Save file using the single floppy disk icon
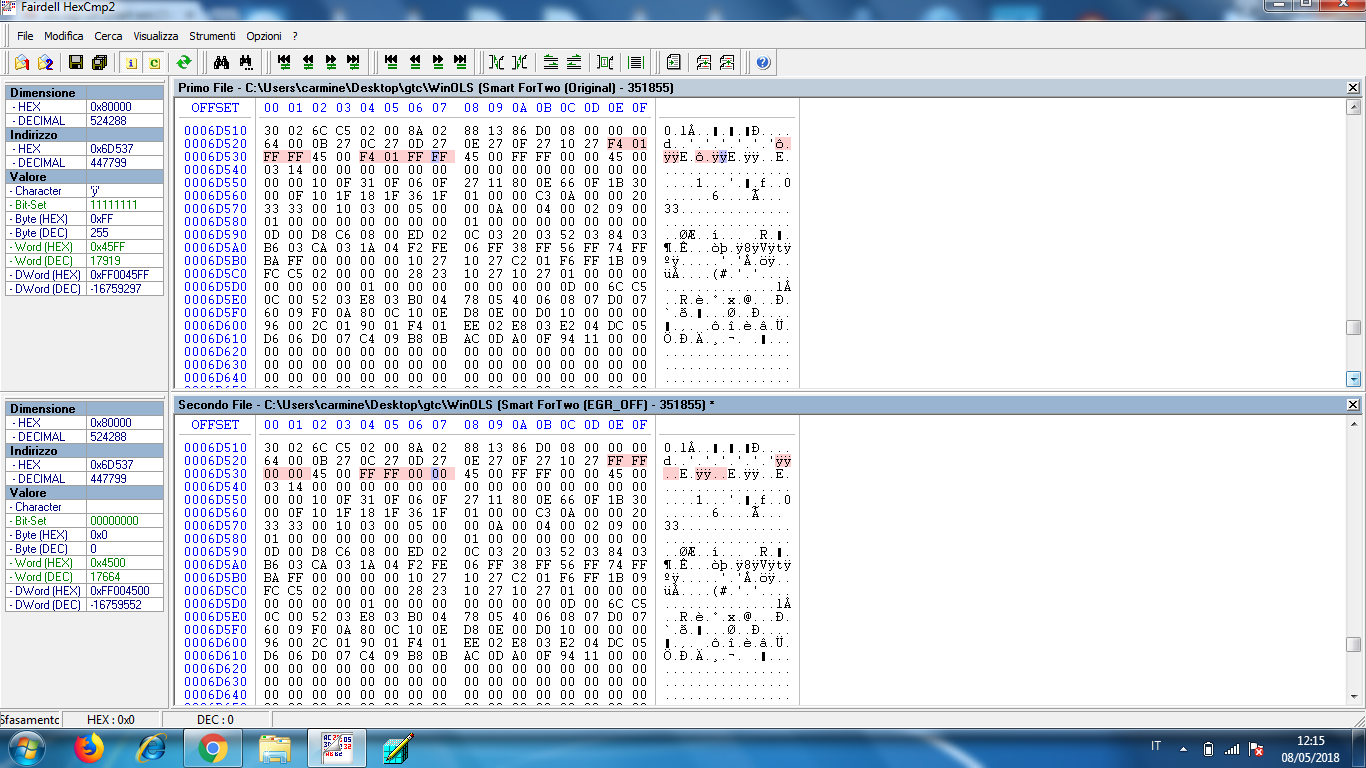The height and width of the screenshot is (768, 1366). click(76, 62)
